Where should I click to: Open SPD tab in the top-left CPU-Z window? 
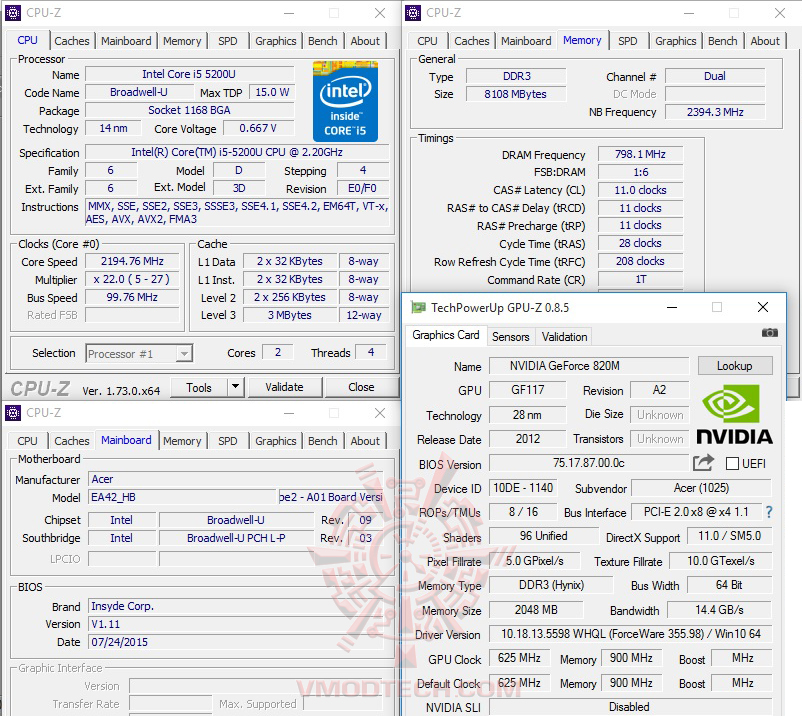pos(228,41)
